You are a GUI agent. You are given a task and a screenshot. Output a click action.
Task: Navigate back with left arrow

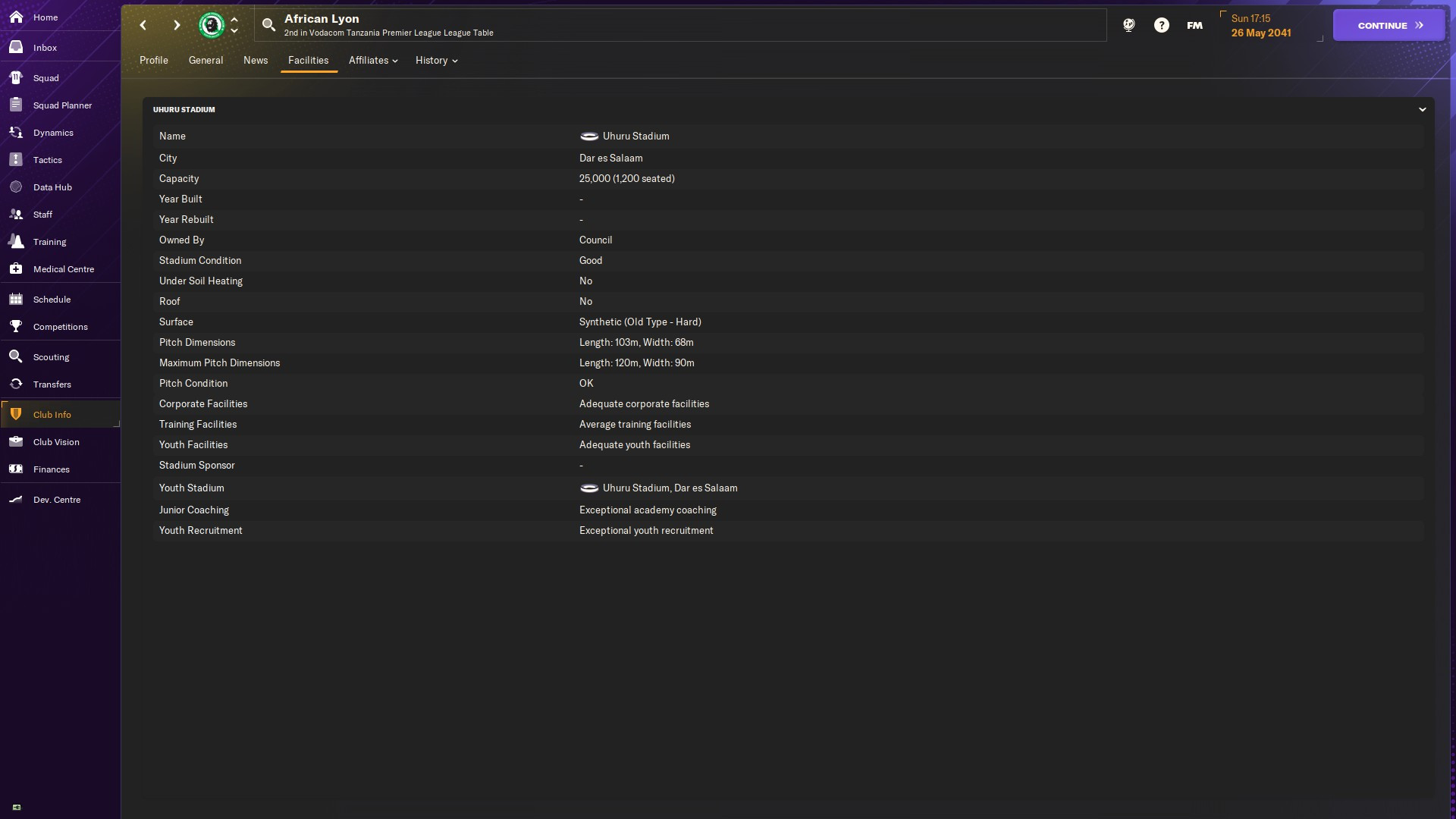coord(143,26)
